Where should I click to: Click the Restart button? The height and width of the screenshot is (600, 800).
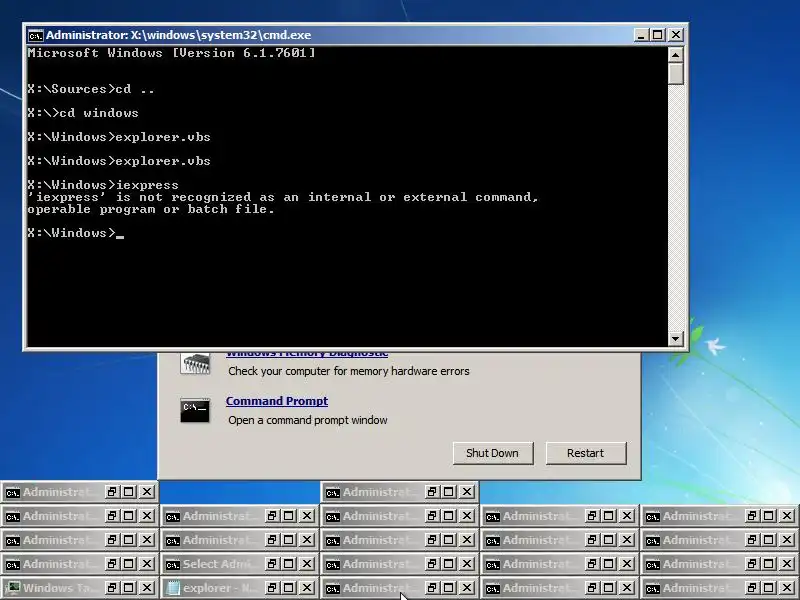586,453
